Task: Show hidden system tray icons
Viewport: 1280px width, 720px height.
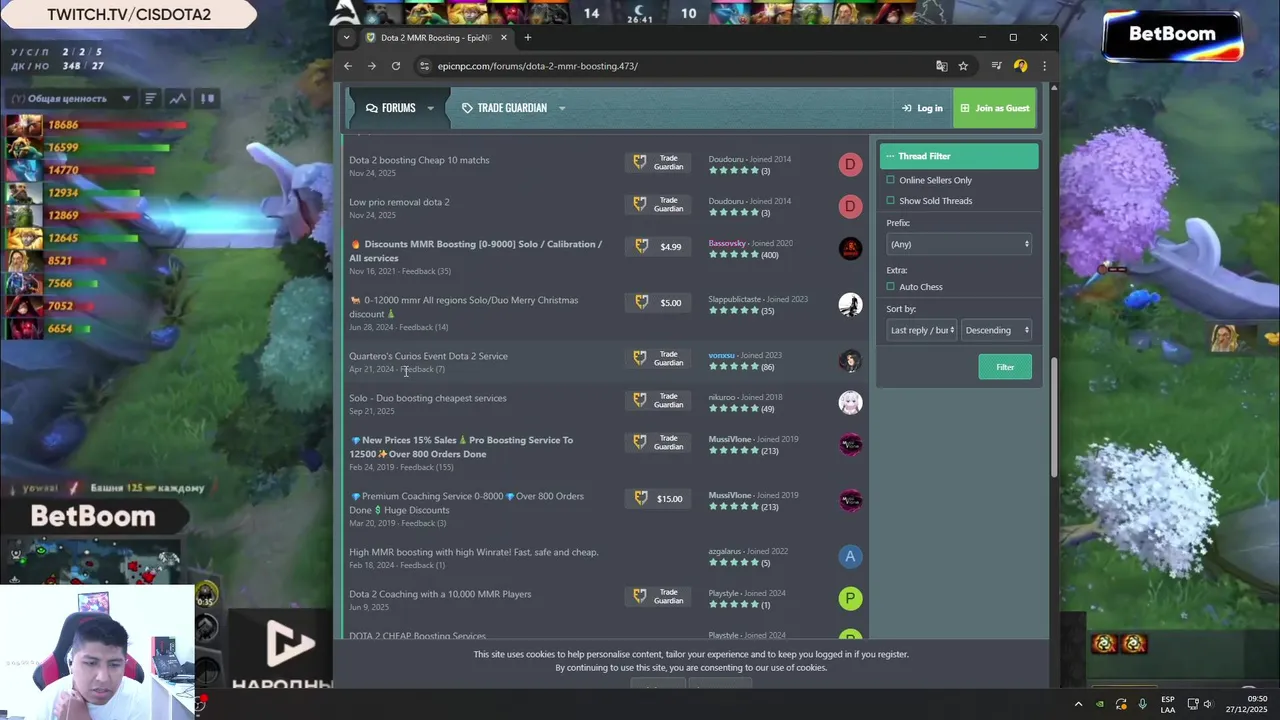Action: 1078,704
